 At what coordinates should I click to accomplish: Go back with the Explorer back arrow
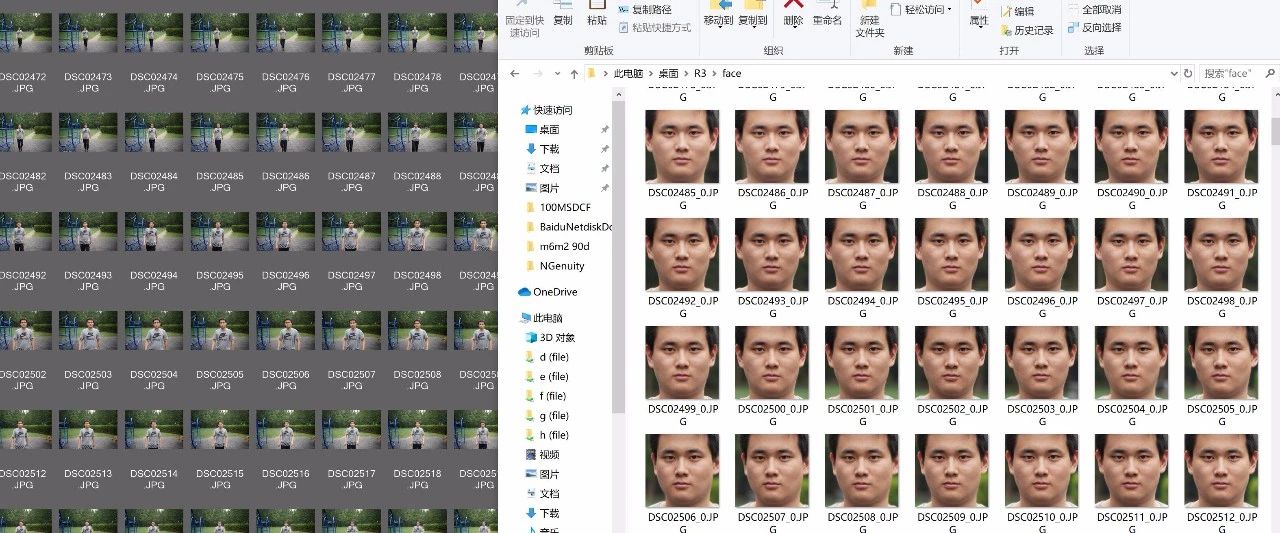tap(514, 73)
